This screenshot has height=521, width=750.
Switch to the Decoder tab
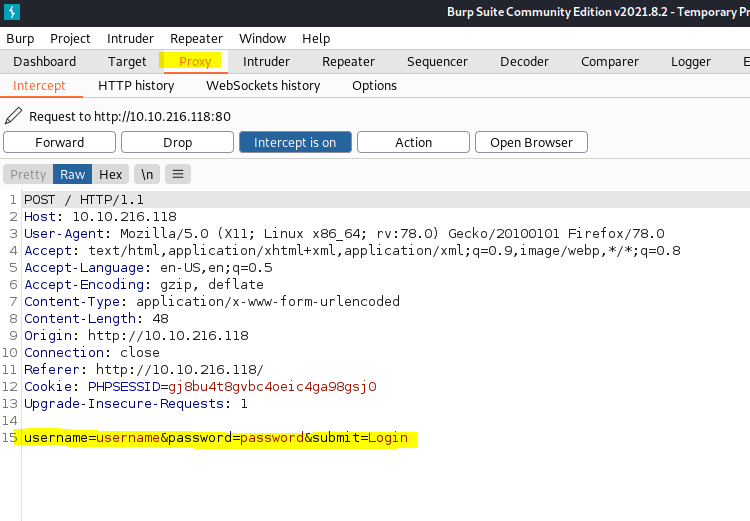(x=524, y=61)
